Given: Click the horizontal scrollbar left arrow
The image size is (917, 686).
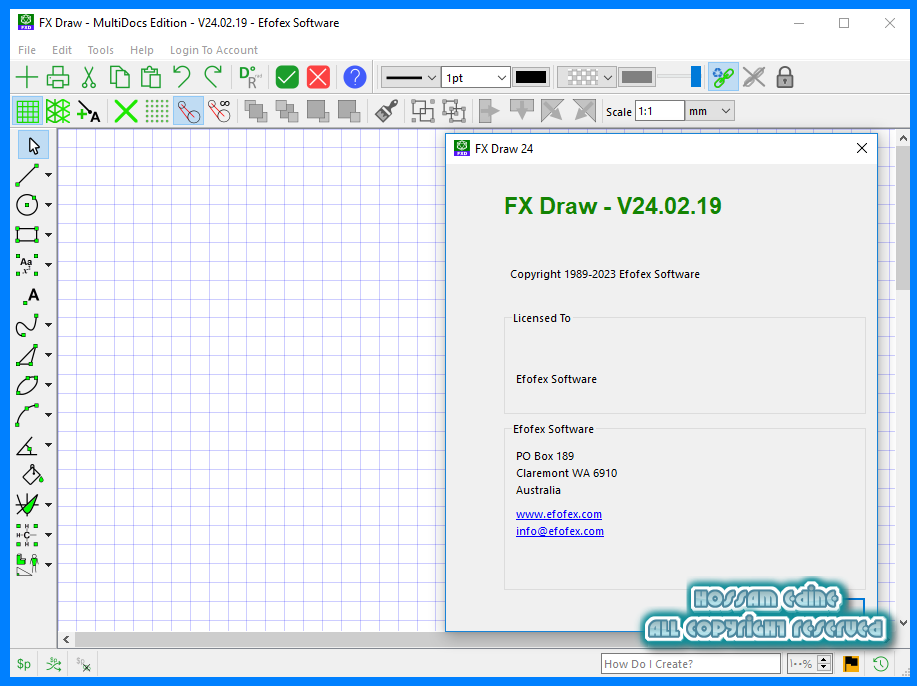Looking at the screenshot, I should [x=66, y=639].
